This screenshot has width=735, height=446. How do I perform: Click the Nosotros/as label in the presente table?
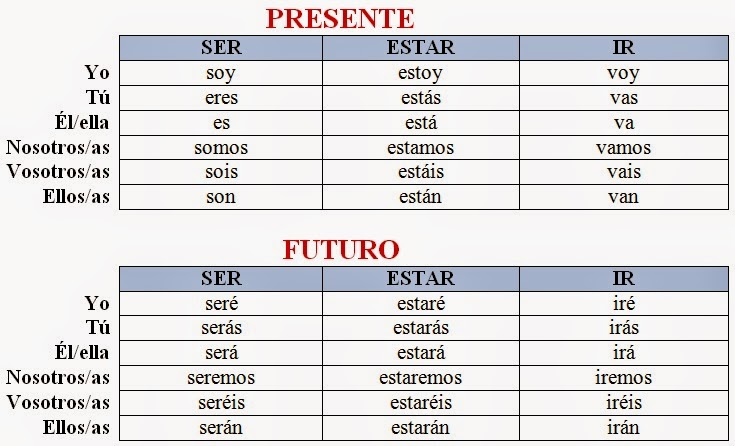[x=57, y=148]
